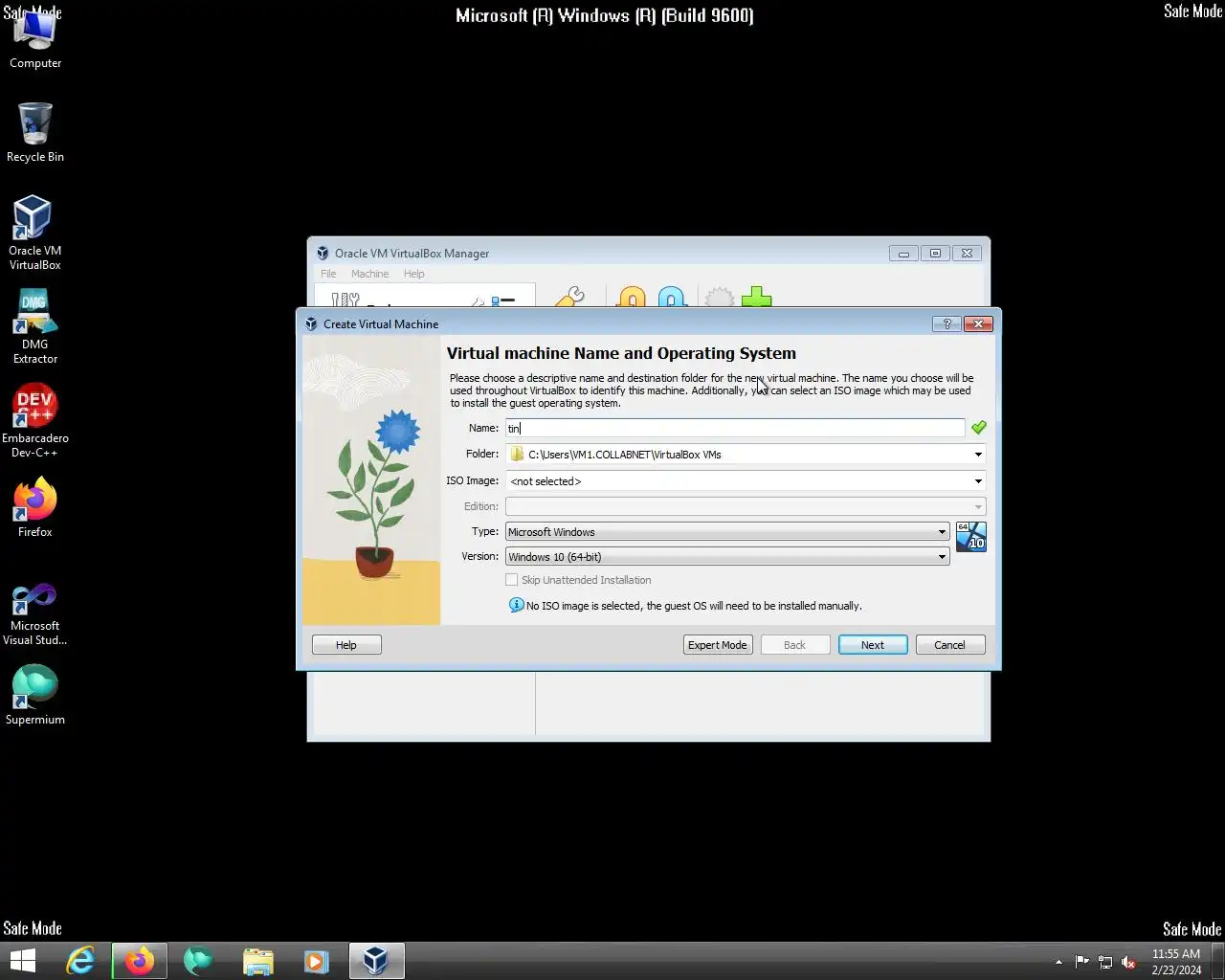Launch Oracle VM VirtualBox desktop shortcut
1225x980 pixels.
[35, 233]
